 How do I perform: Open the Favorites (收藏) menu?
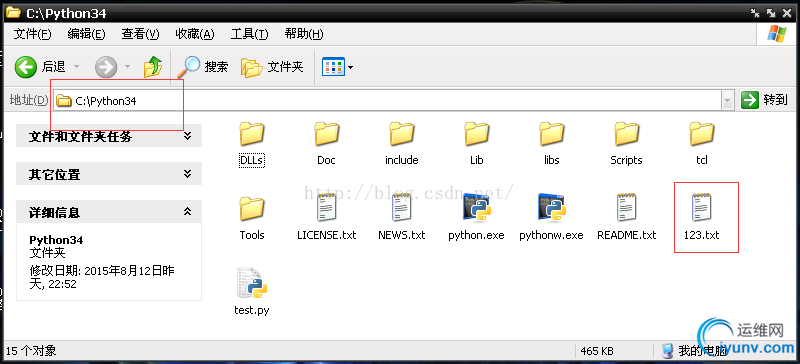point(194,34)
